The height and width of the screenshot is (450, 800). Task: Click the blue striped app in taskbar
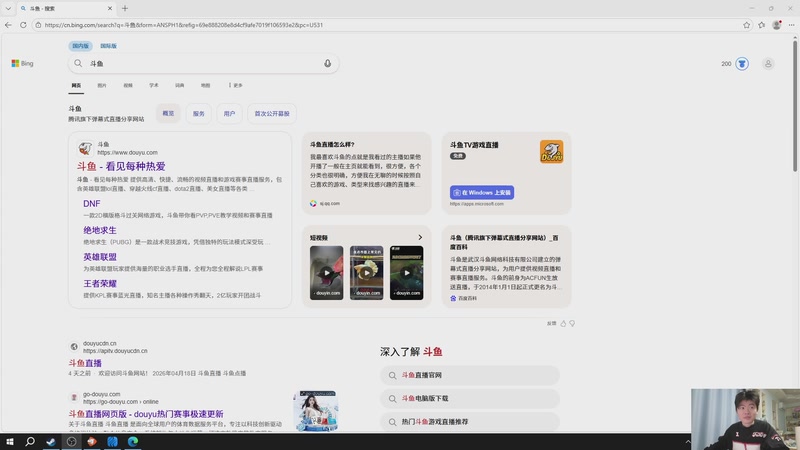[112, 441]
